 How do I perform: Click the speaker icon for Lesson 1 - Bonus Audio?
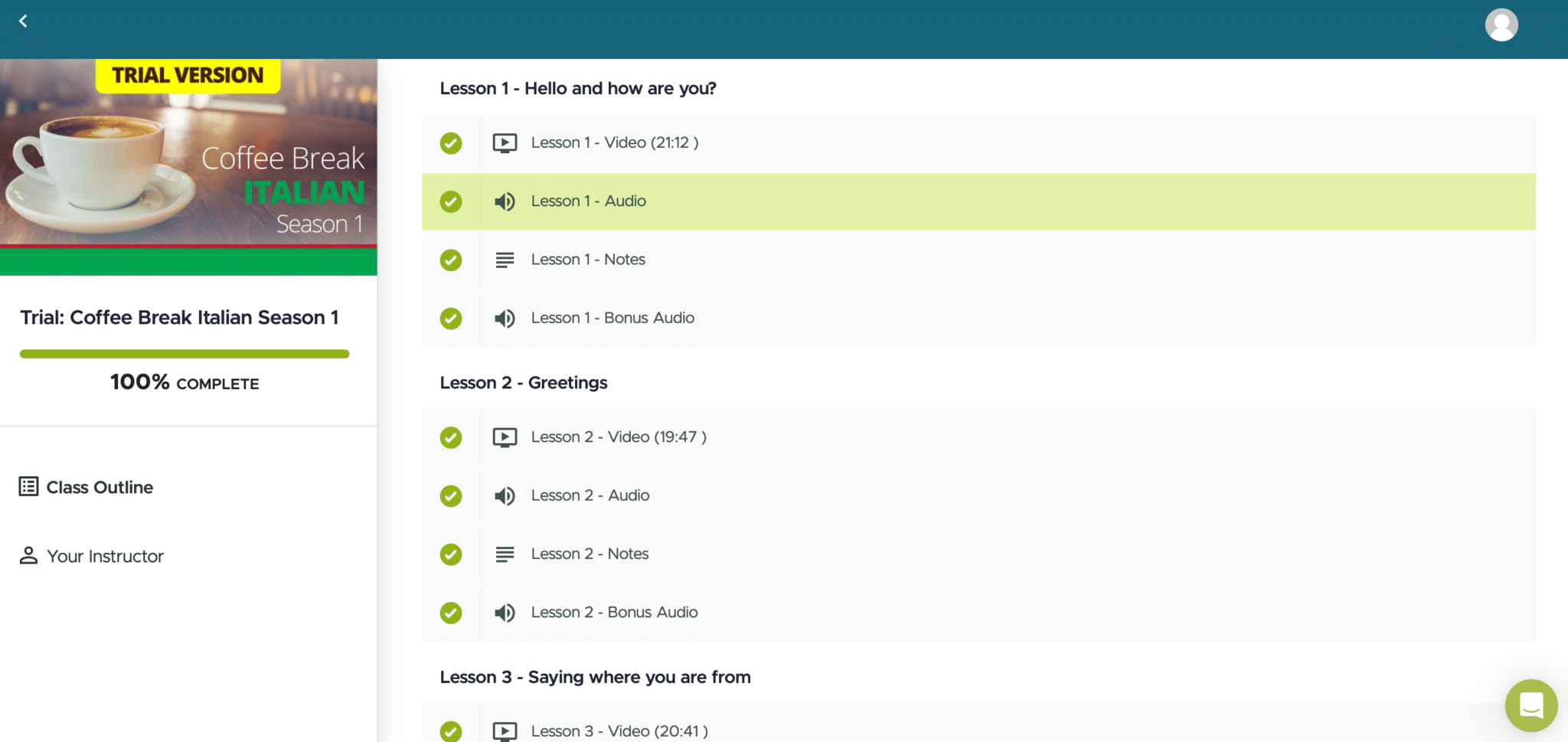(505, 319)
